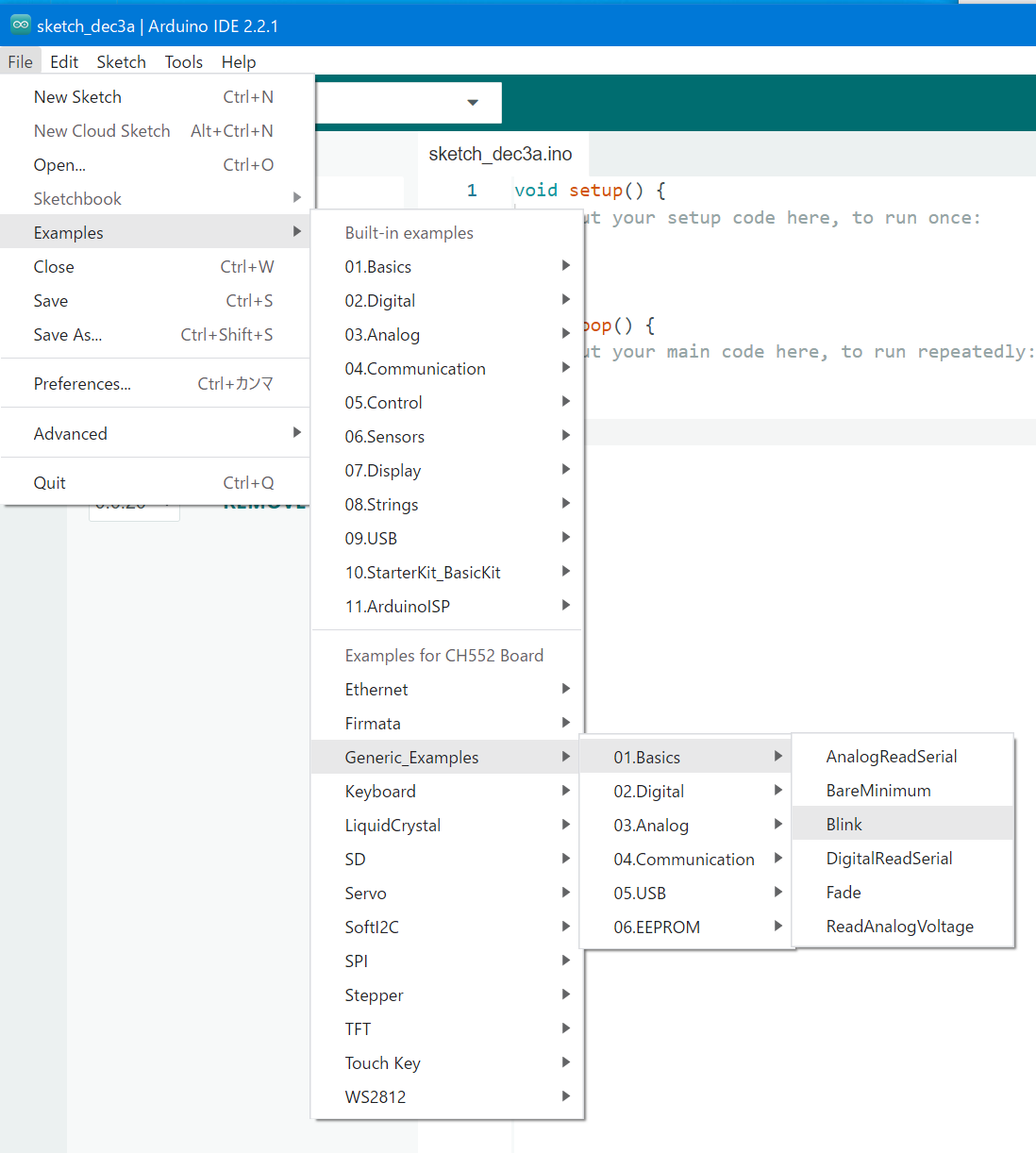The height and width of the screenshot is (1153, 1036).
Task: Open the board selector dropdown arrow
Action: tap(473, 102)
